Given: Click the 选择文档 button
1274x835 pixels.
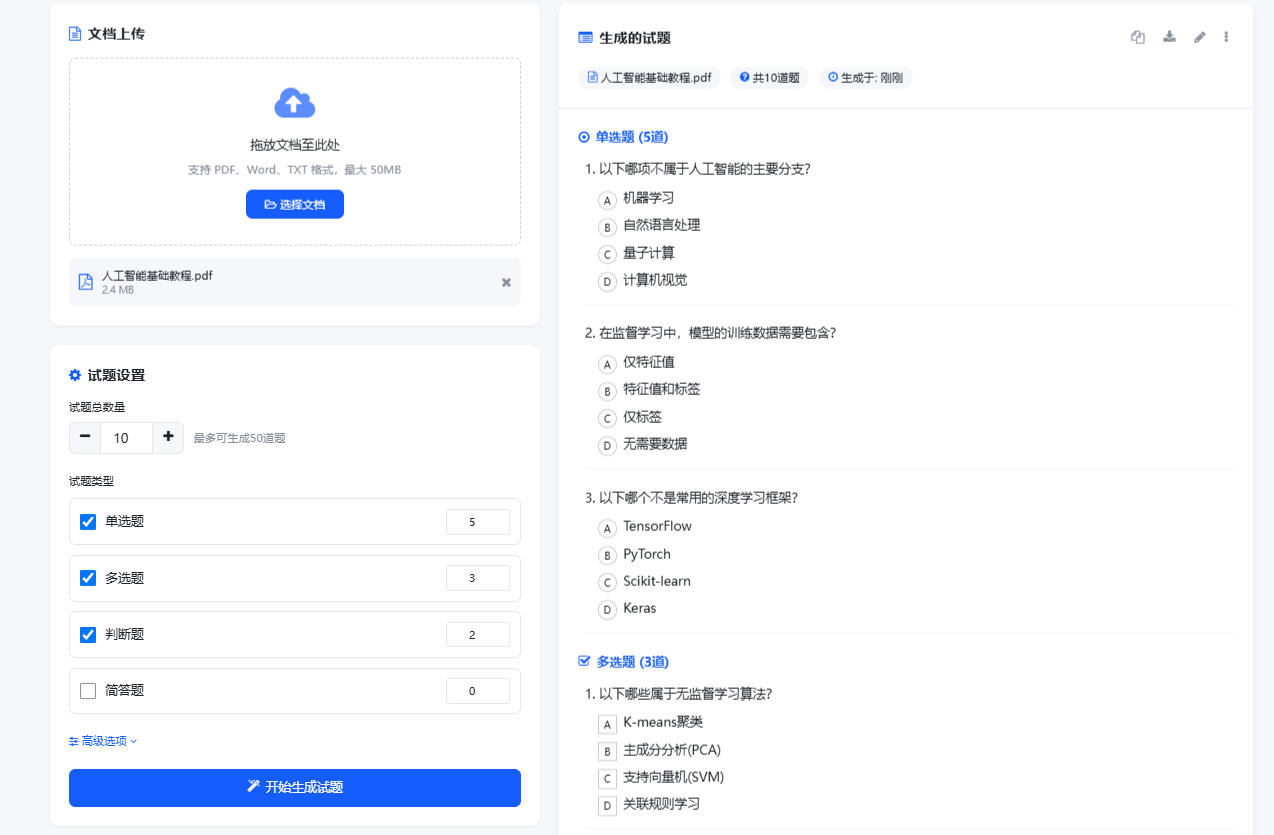Looking at the screenshot, I should pos(295,204).
